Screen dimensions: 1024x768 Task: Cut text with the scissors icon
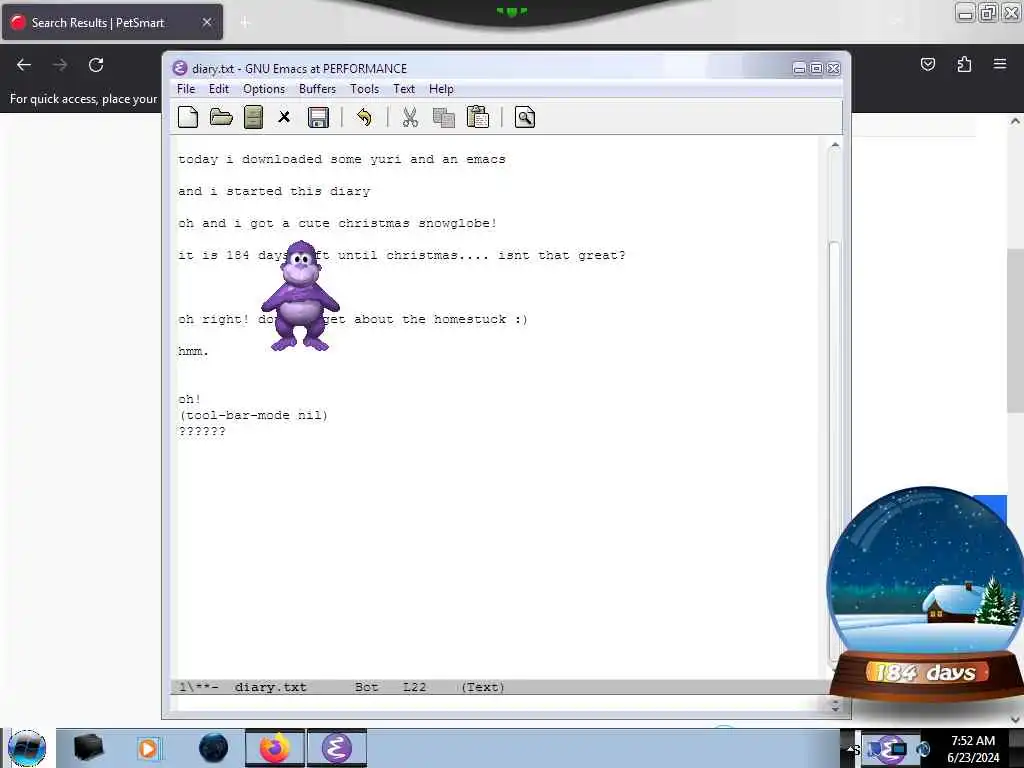point(410,118)
